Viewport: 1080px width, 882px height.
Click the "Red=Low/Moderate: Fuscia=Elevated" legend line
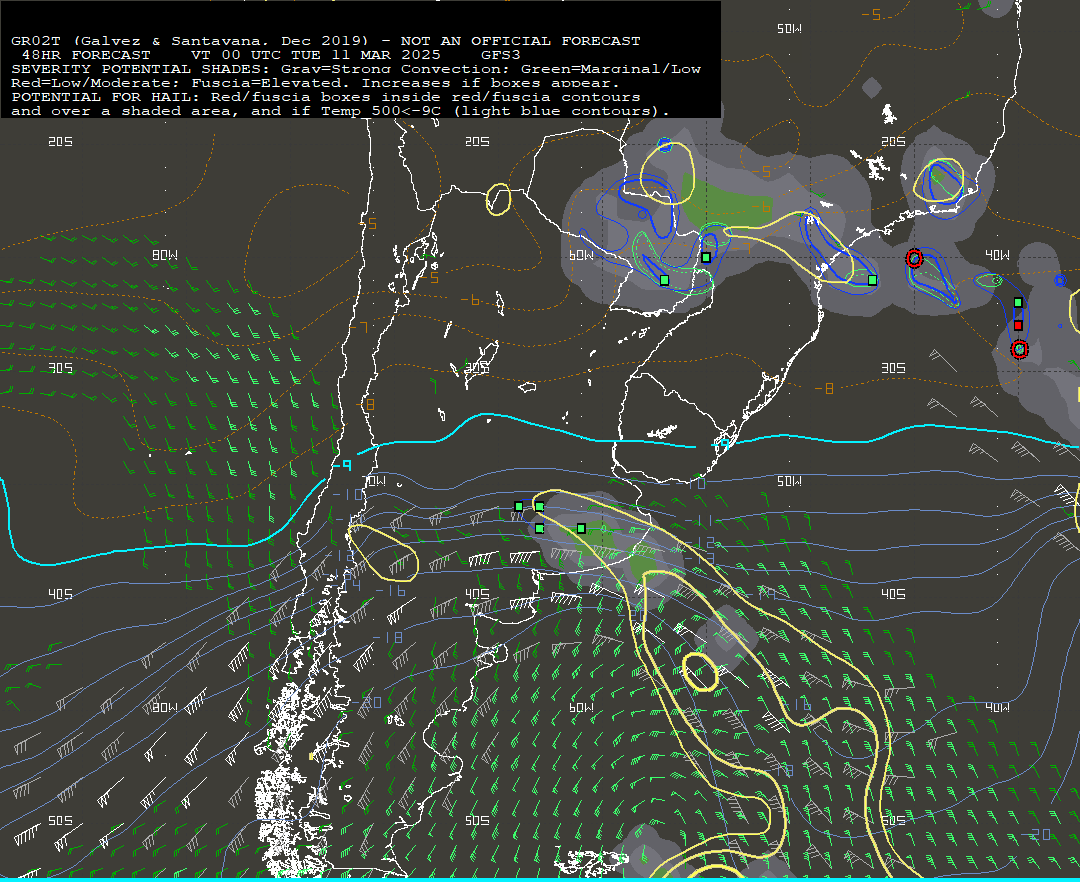(315, 83)
